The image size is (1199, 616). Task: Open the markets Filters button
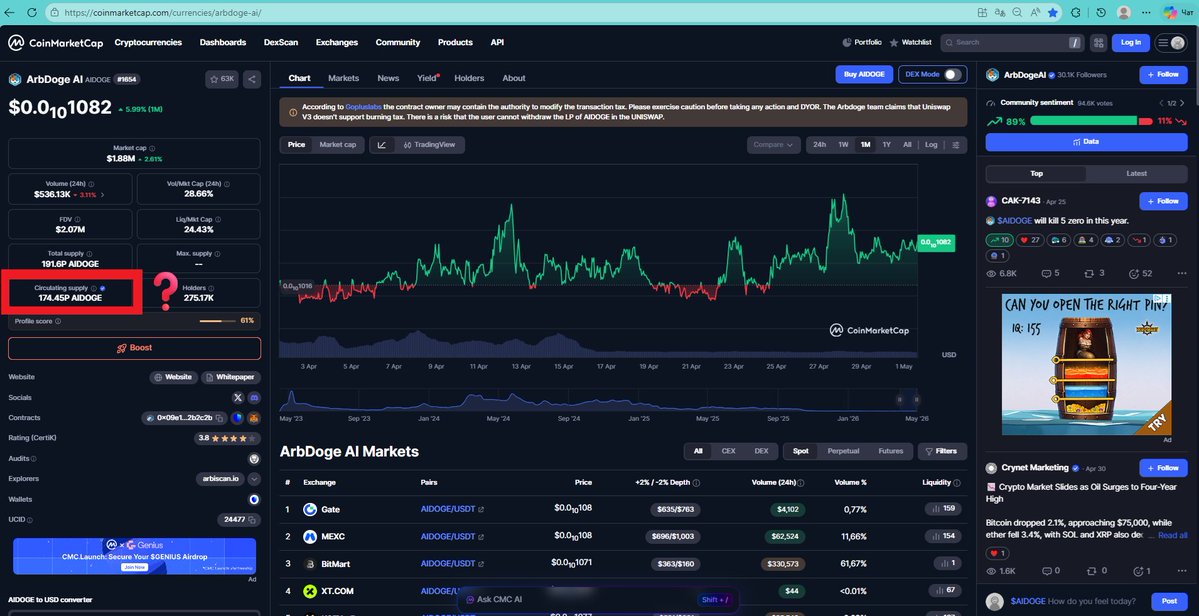(942, 451)
